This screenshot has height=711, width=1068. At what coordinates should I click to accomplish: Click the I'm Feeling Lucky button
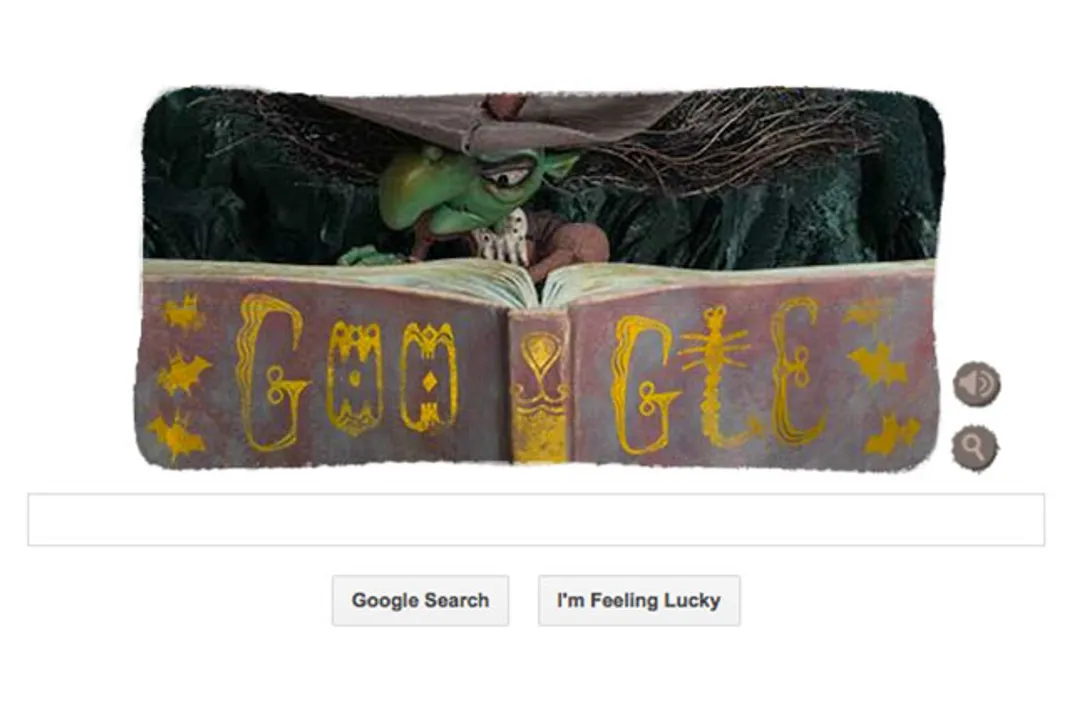coord(639,600)
